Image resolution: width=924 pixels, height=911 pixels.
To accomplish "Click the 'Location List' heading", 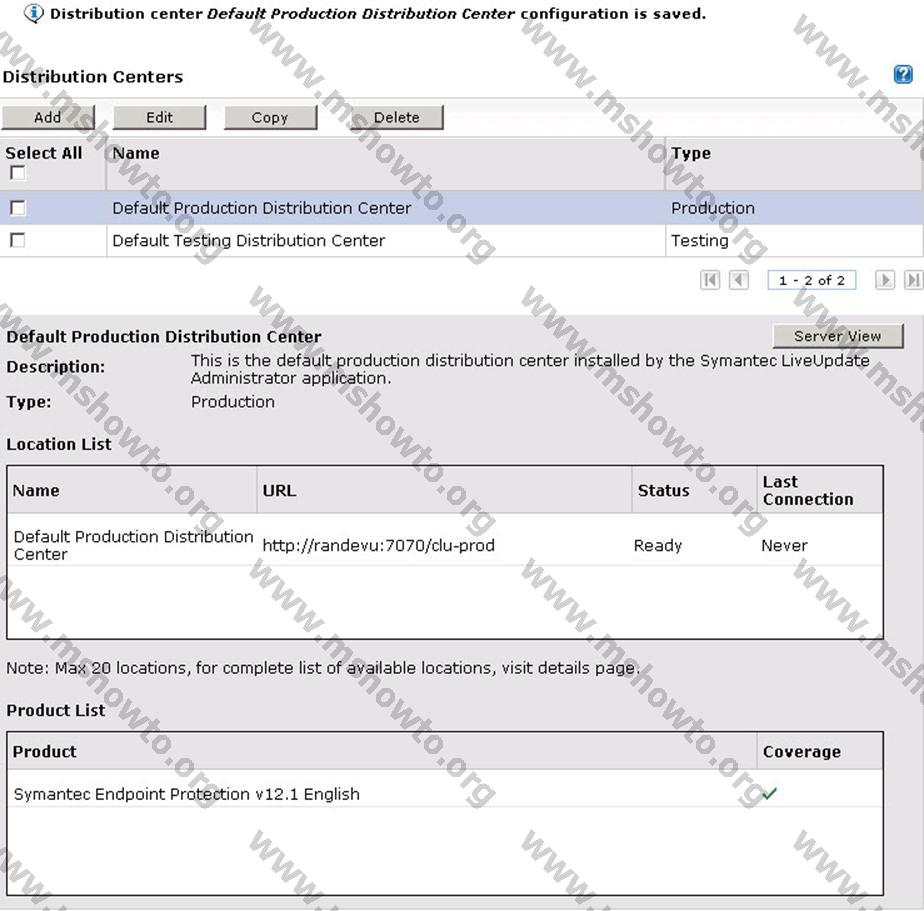I will [59, 444].
